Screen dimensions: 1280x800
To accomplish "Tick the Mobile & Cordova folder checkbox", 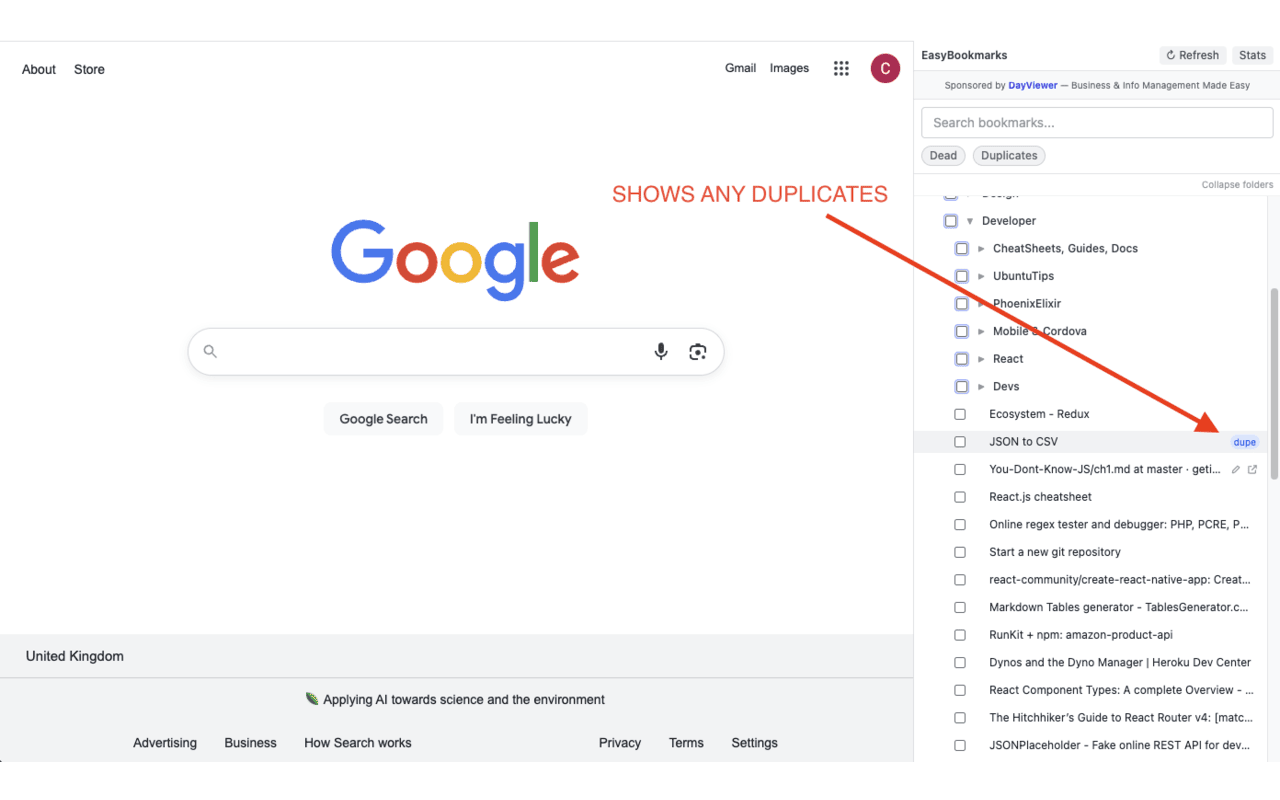I will (x=962, y=331).
